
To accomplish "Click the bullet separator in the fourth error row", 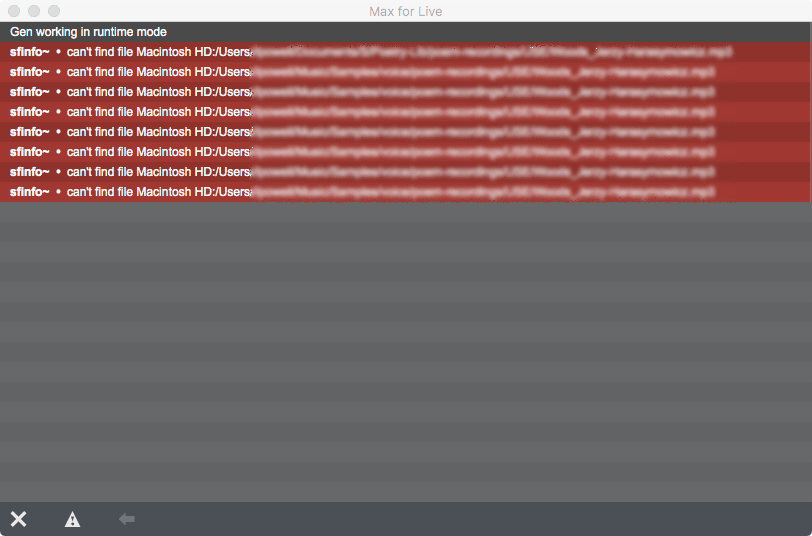I will pos(58,112).
